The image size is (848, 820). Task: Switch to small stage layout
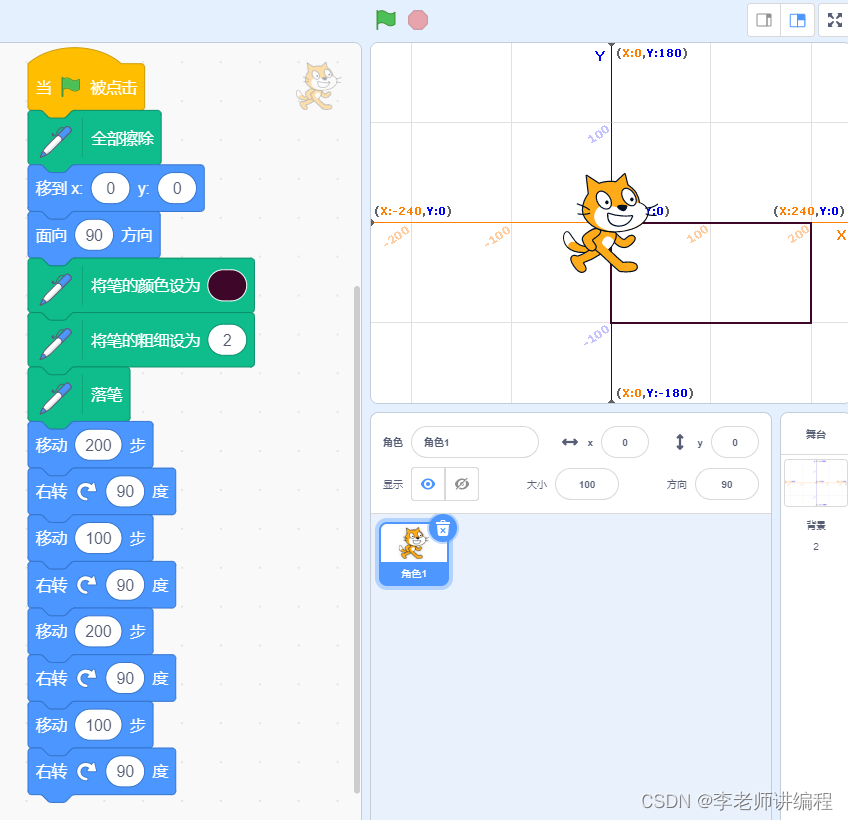[764, 21]
